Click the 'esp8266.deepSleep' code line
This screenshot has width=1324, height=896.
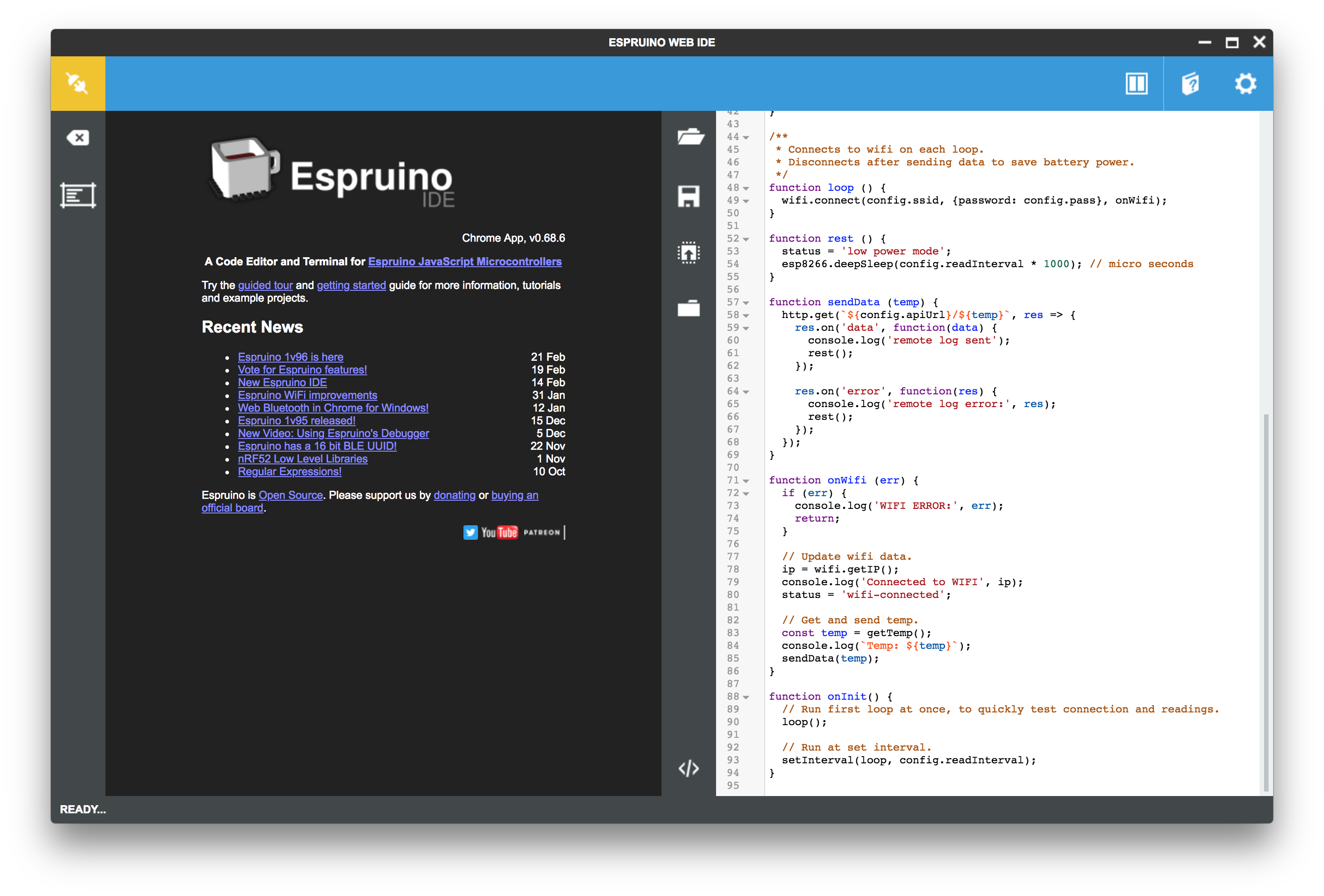click(987, 264)
